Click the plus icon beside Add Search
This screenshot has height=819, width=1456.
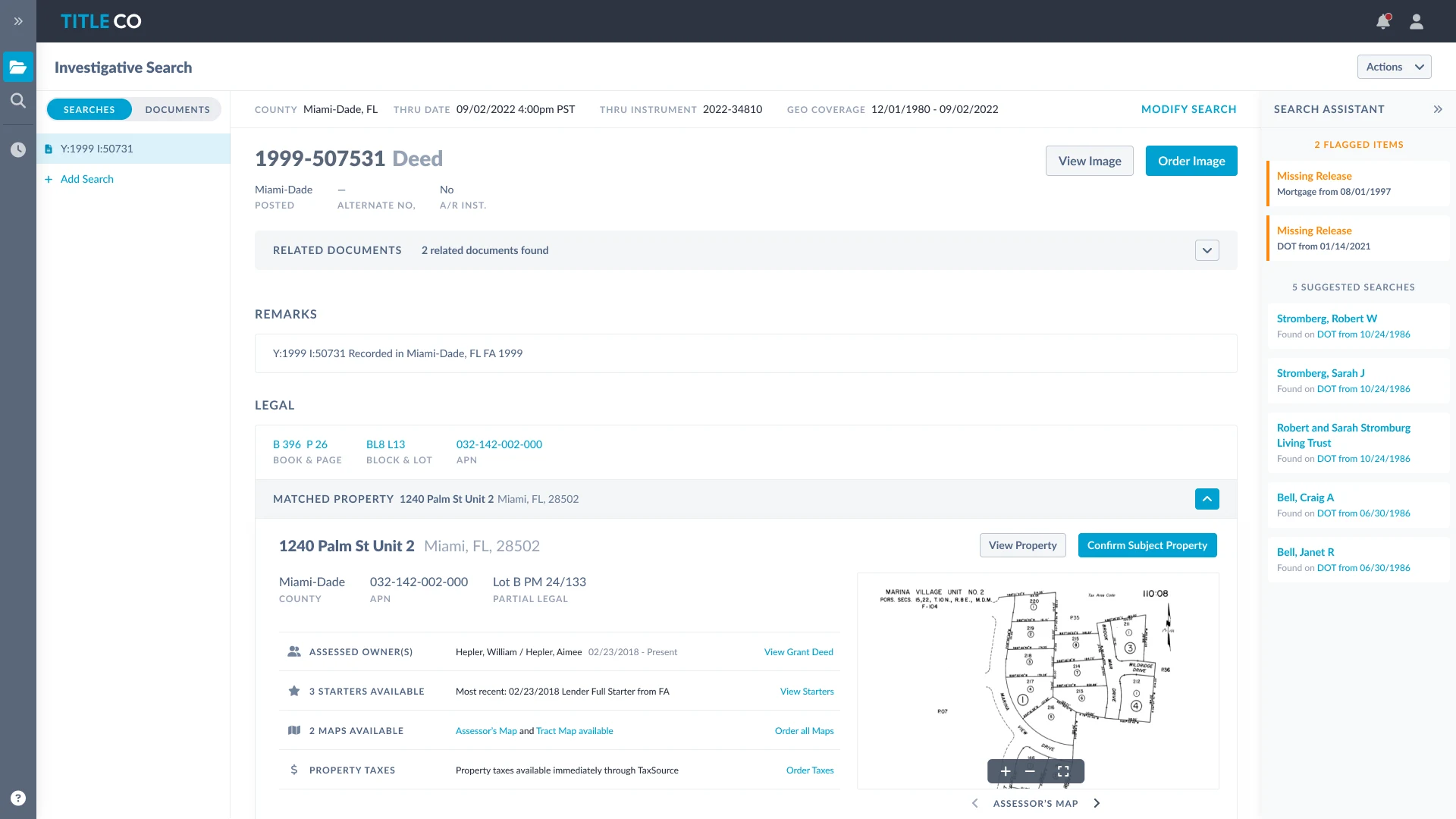click(49, 179)
